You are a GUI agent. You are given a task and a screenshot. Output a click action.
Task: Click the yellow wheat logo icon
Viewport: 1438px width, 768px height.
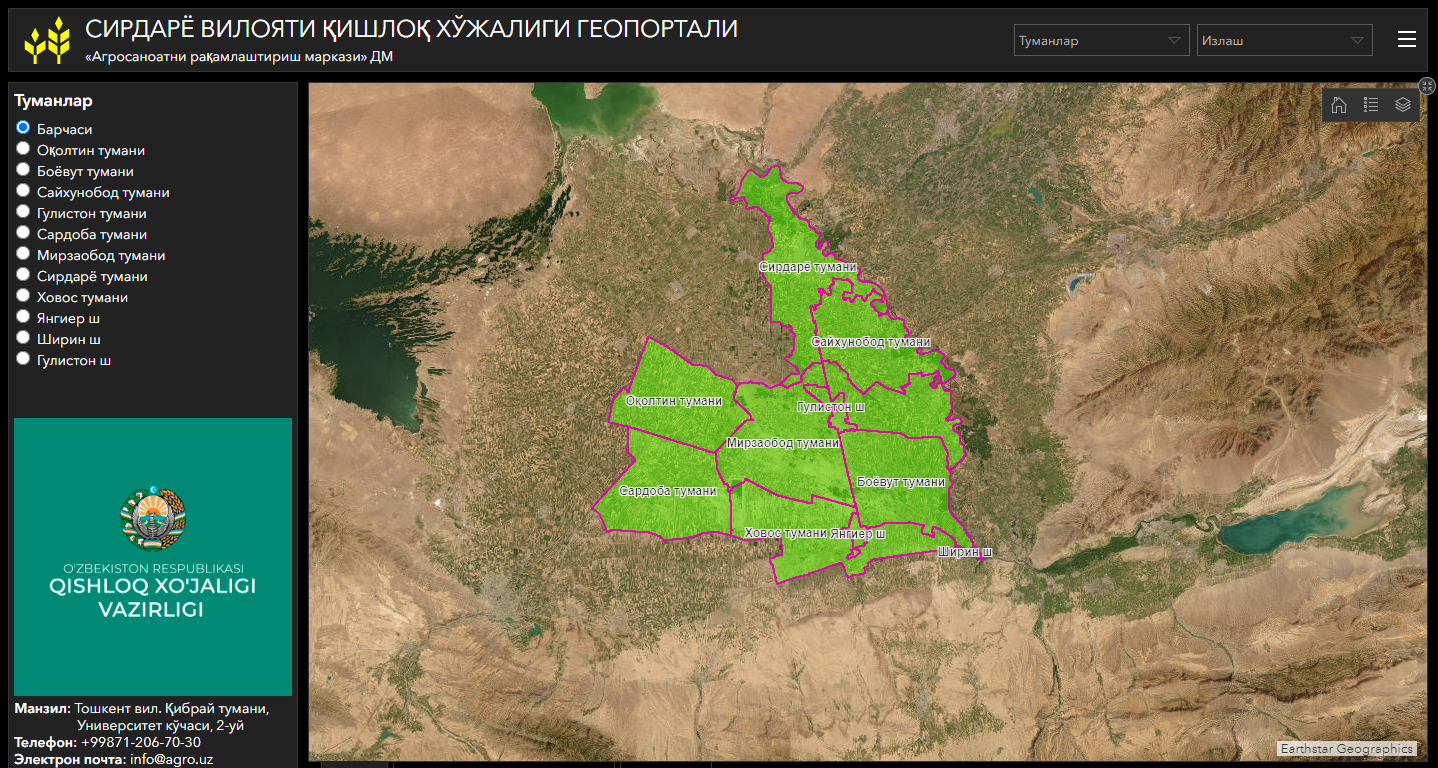click(x=47, y=40)
